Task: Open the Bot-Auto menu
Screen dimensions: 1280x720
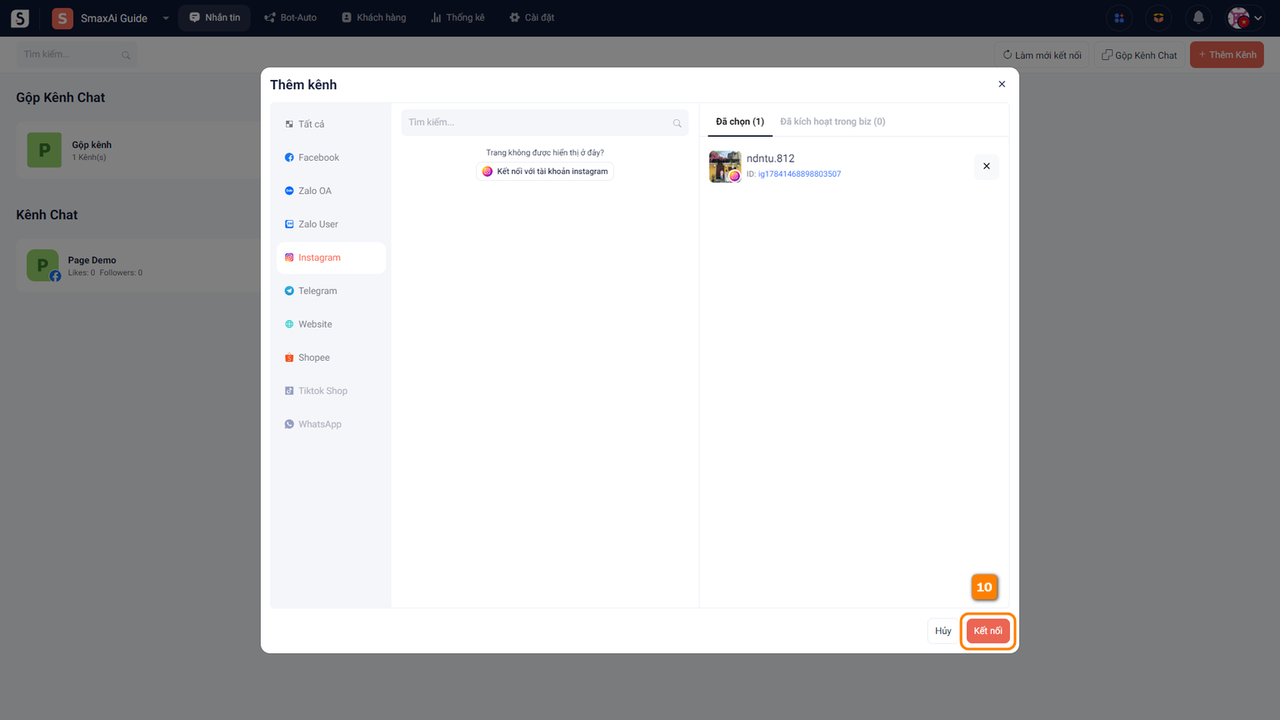Action: pos(290,18)
